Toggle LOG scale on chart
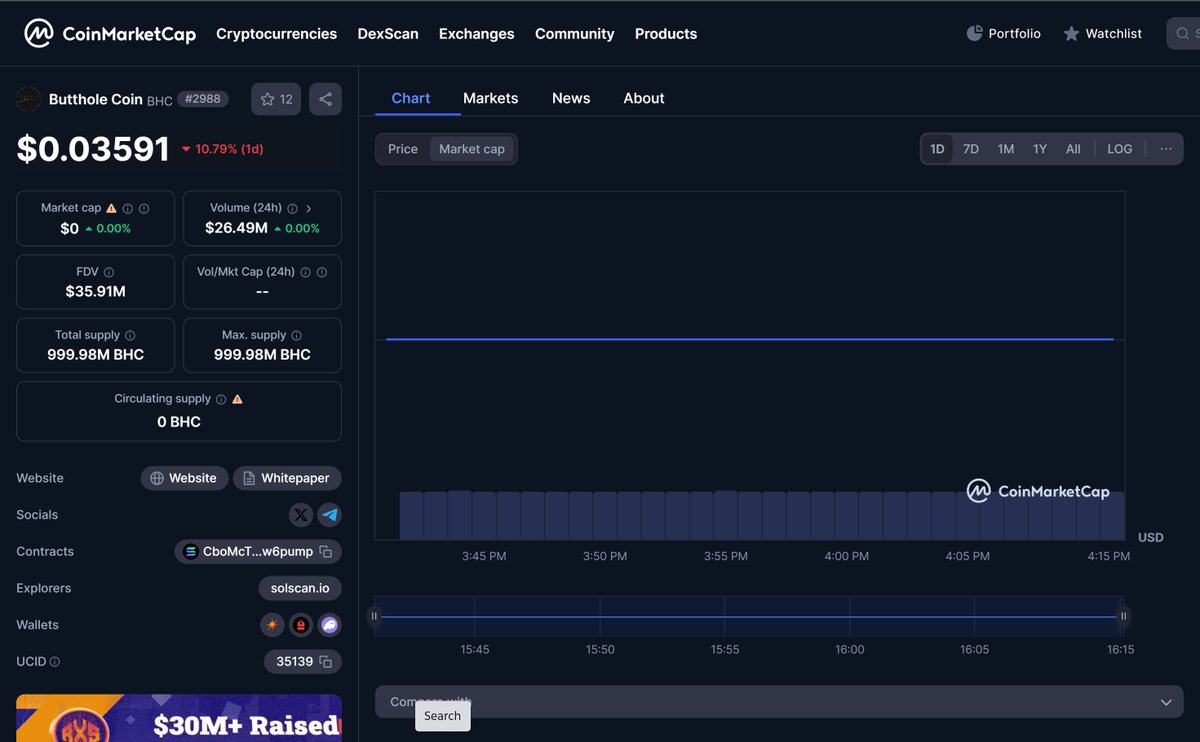1200x742 pixels. tap(1120, 149)
